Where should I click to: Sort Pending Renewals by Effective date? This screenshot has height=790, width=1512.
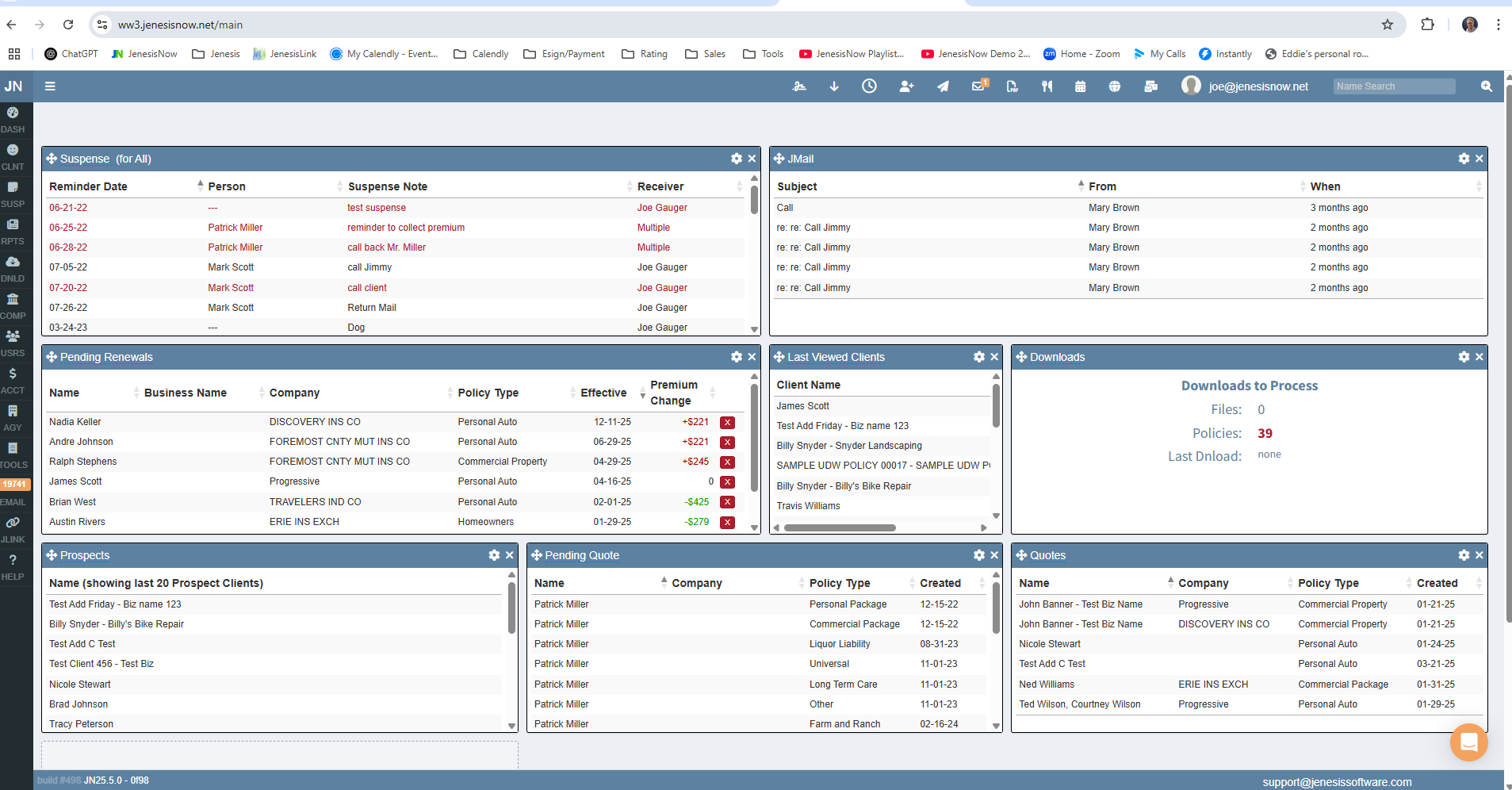(x=603, y=392)
